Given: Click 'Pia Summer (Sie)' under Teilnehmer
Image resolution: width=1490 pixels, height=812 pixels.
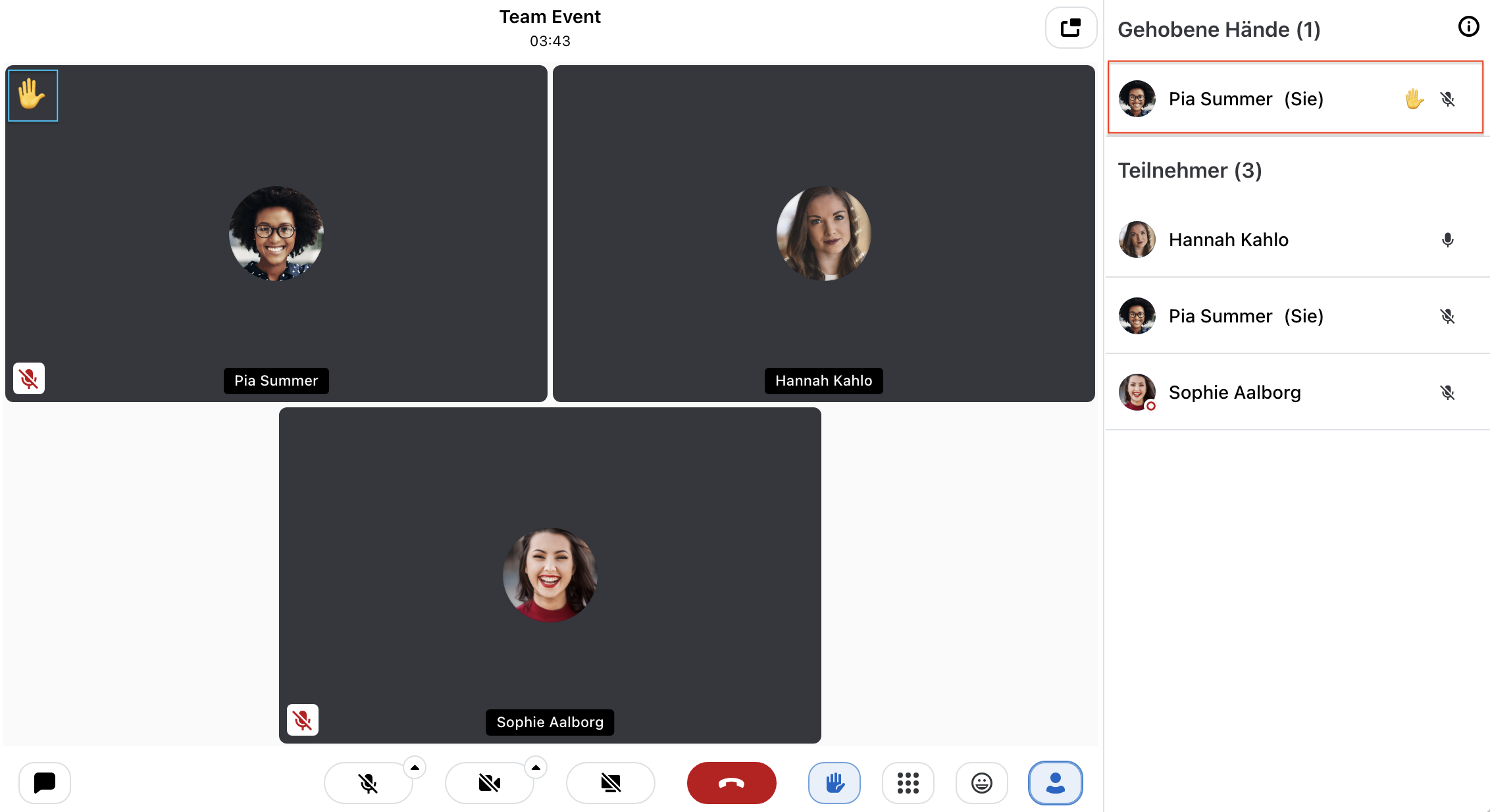Looking at the screenshot, I should 1246,316.
